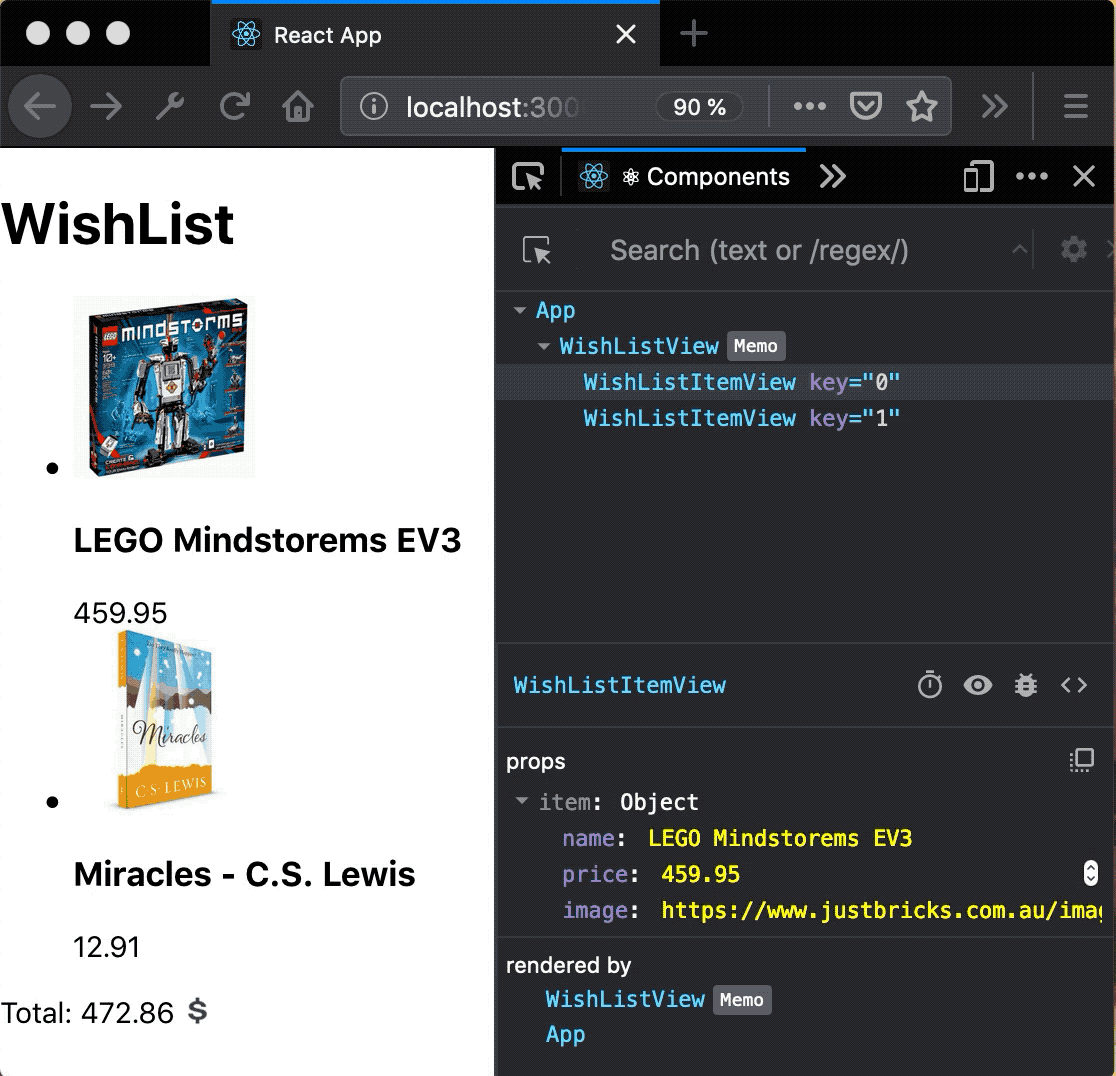Edit the name prop value
This screenshot has width=1116, height=1076.
point(779,838)
